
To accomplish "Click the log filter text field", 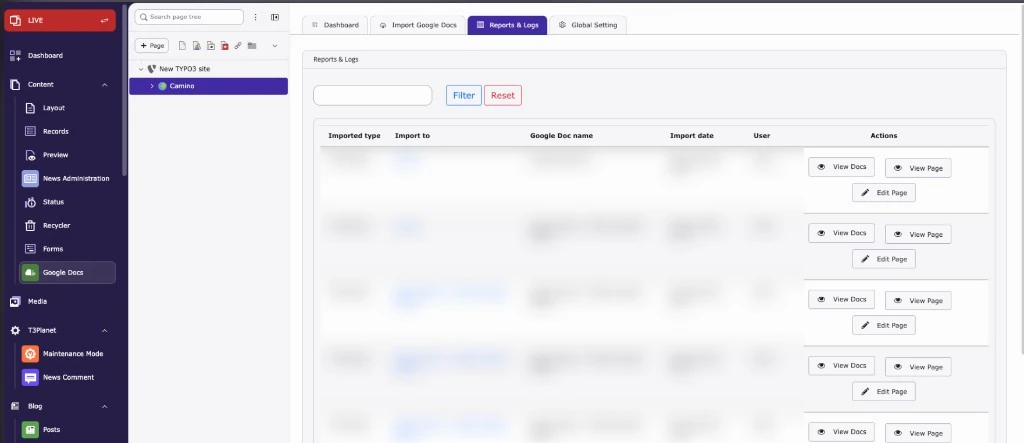I will coord(373,95).
